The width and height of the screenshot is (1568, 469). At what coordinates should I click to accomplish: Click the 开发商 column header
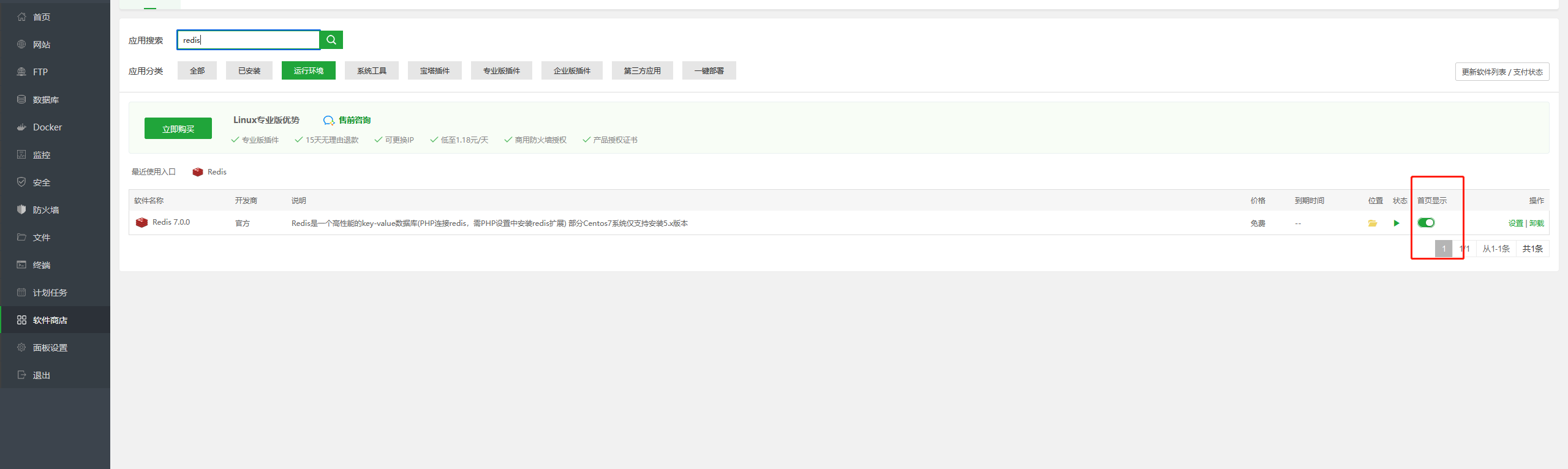[246, 201]
